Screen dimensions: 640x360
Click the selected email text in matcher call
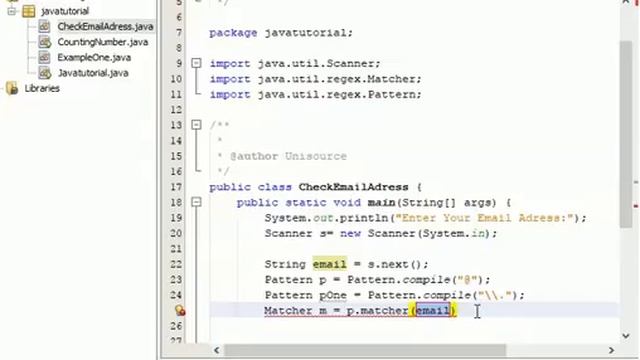pyautogui.click(x=433, y=311)
